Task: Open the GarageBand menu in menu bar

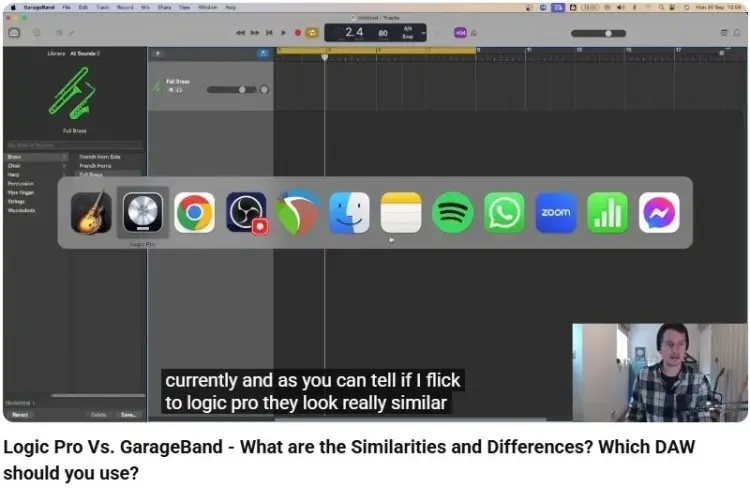Action: tap(39, 8)
